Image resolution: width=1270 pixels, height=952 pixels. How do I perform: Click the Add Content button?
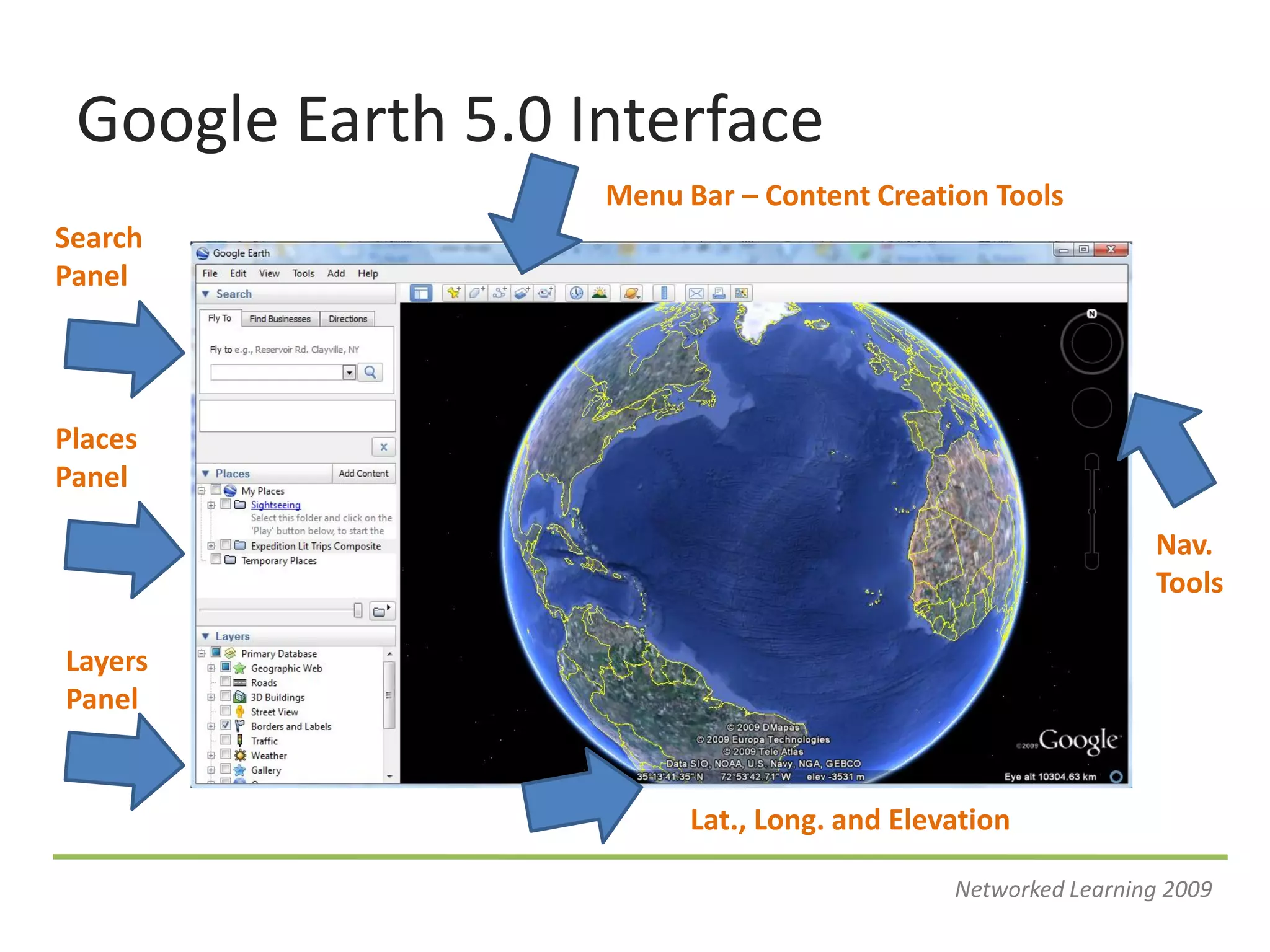[363, 474]
